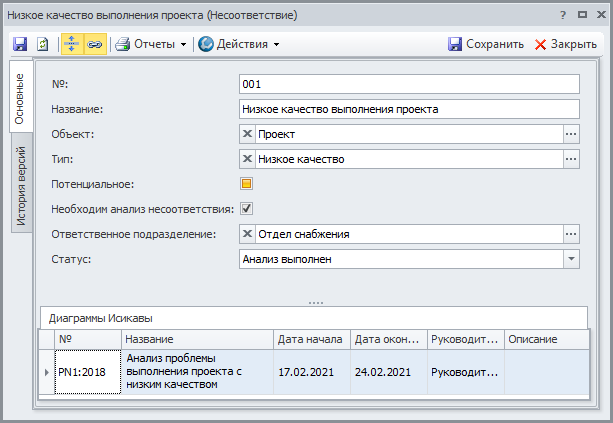Viewport: 613px width, 423px height.
Task: Toggle the Потенциальное checkbox
Action: (x=246, y=184)
